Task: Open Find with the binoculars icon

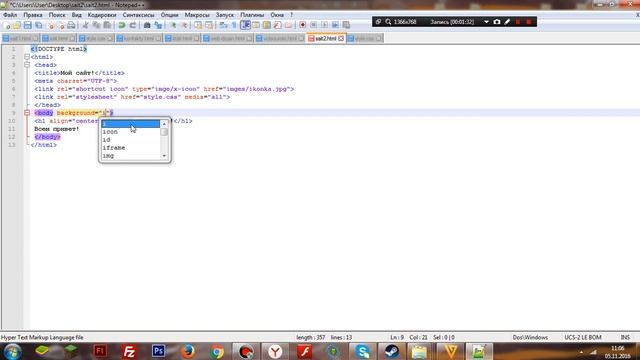Action: [147, 25]
